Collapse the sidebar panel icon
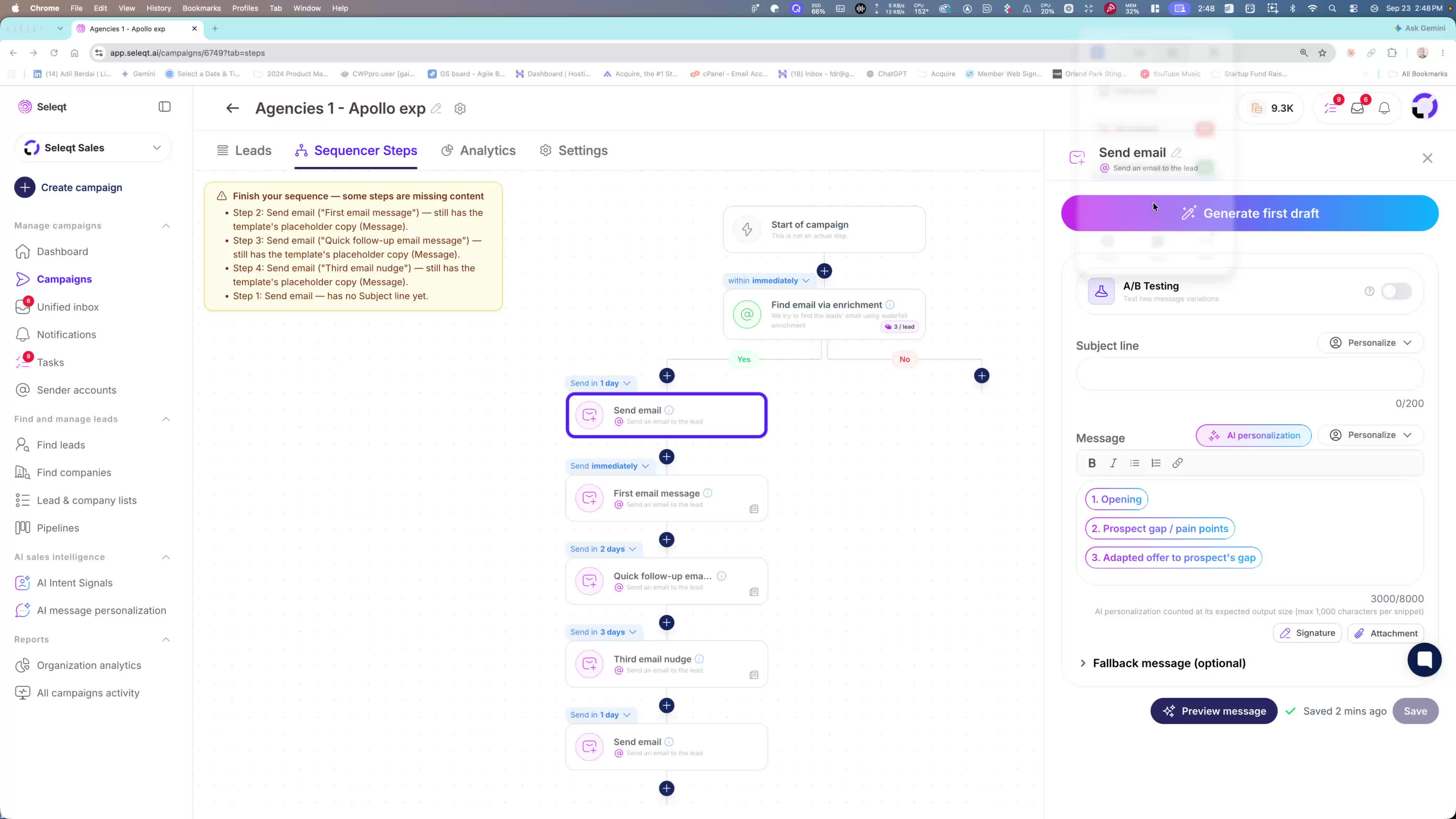The image size is (1456, 819). pos(165,107)
